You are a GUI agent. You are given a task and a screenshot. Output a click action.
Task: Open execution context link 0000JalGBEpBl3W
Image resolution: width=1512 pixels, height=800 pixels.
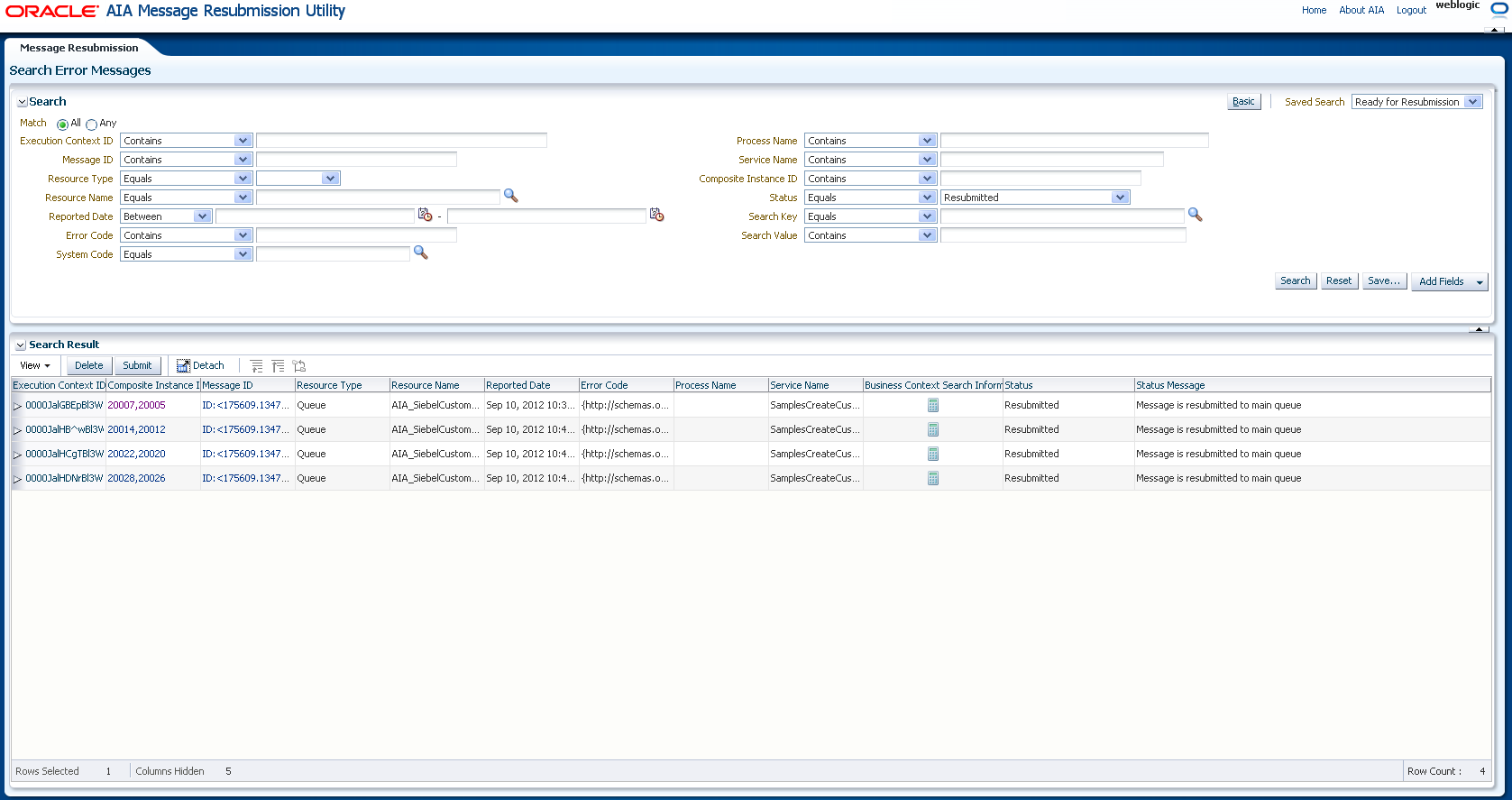click(64, 405)
